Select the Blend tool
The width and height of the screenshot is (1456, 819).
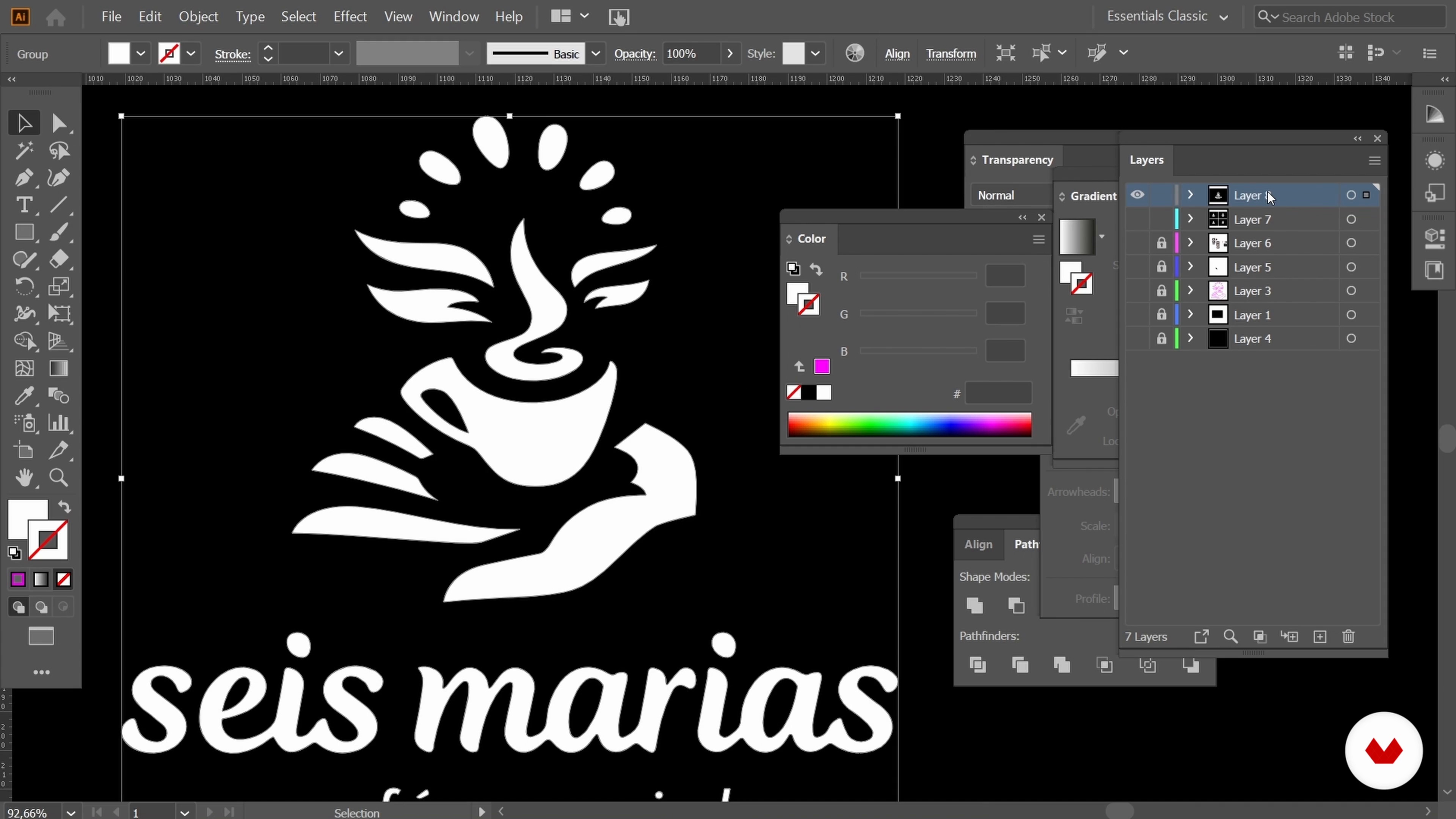coord(59,395)
